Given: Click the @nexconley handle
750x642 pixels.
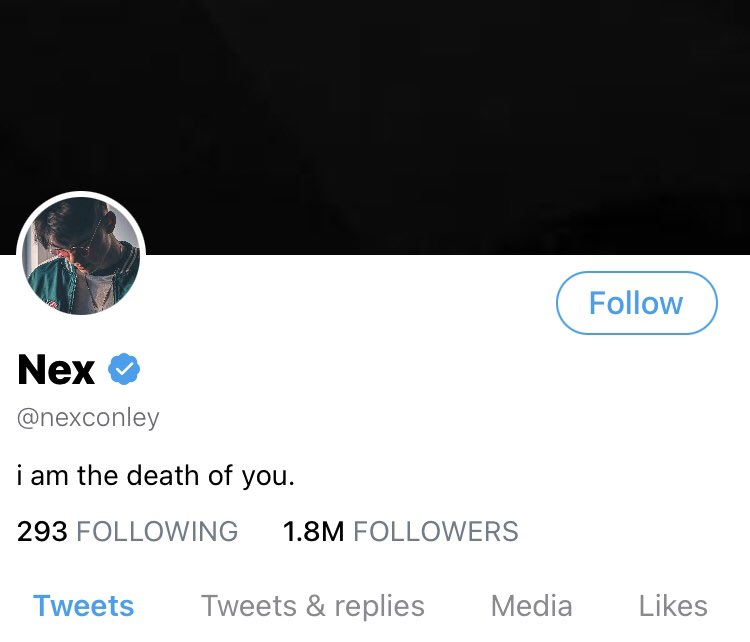Looking at the screenshot, I should [88, 418].
